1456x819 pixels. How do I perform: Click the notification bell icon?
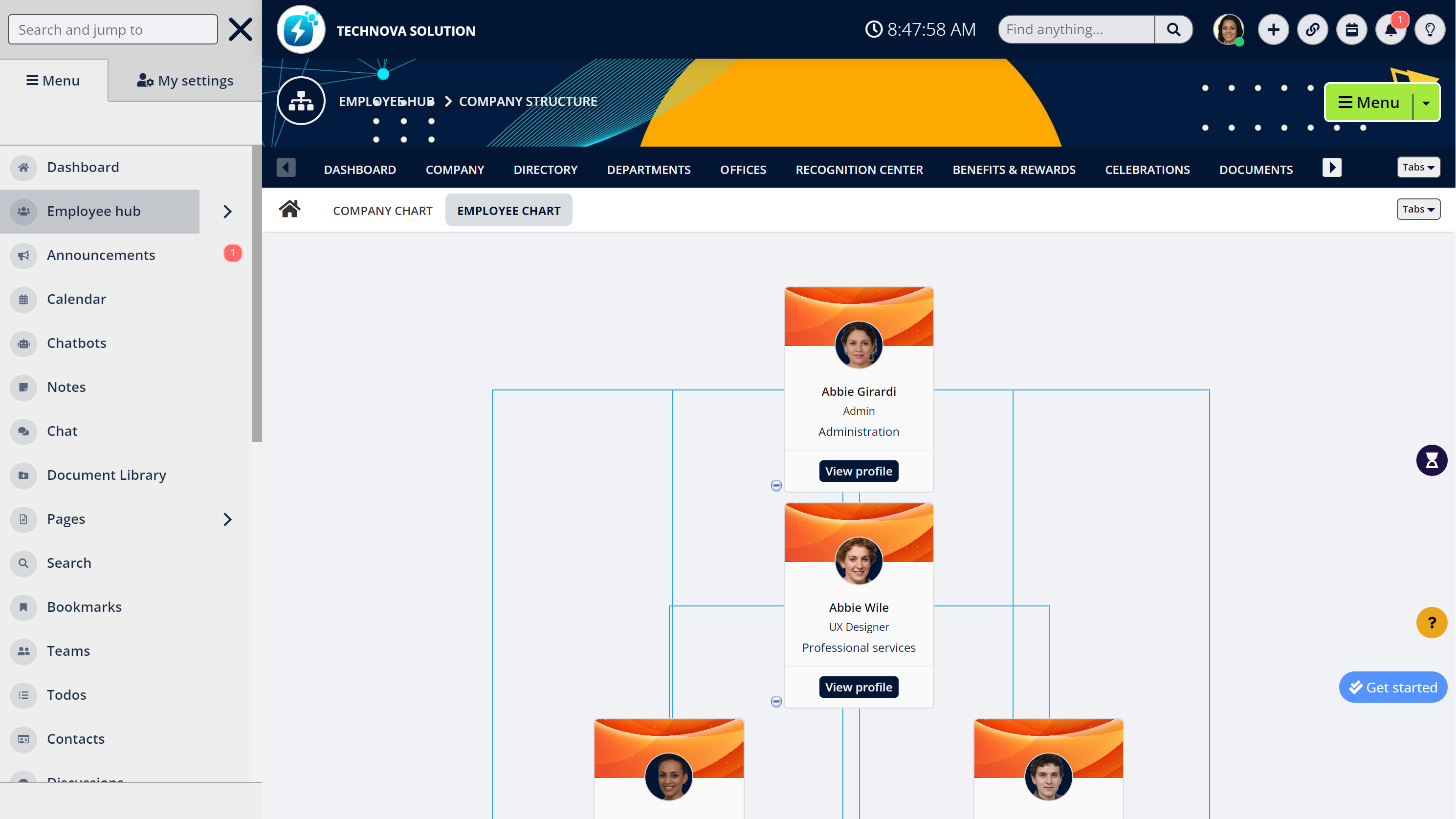tap(1390, 30)
